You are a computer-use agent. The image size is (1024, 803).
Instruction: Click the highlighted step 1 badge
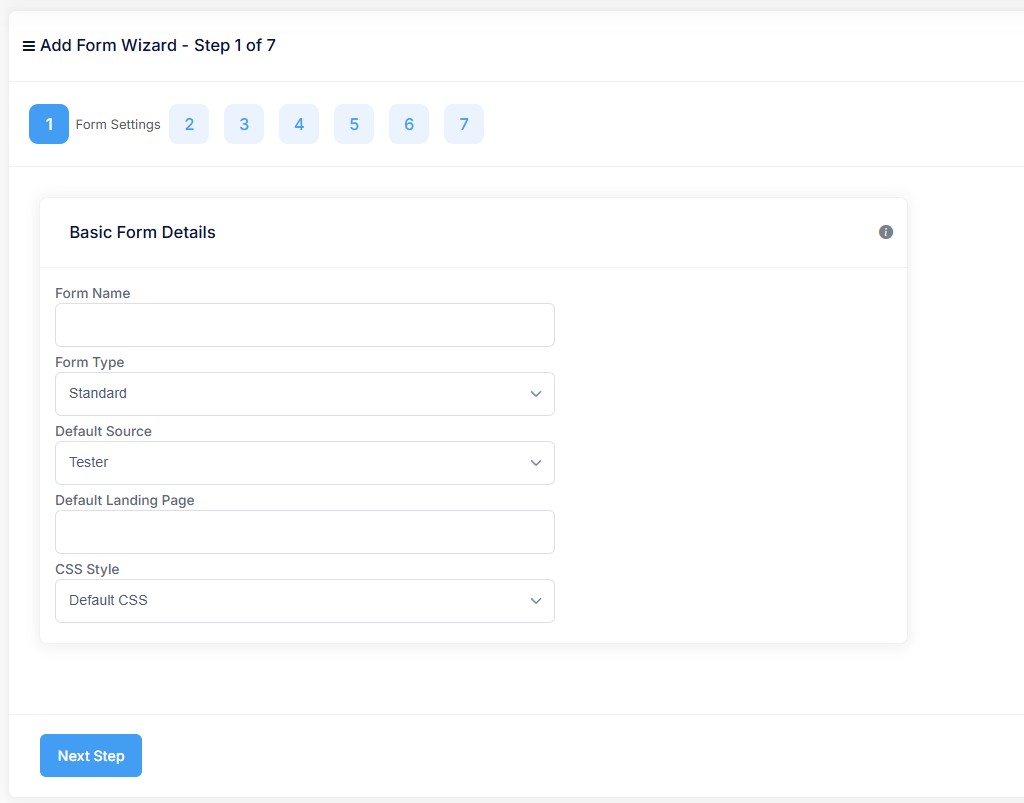(x=49, y=124)
